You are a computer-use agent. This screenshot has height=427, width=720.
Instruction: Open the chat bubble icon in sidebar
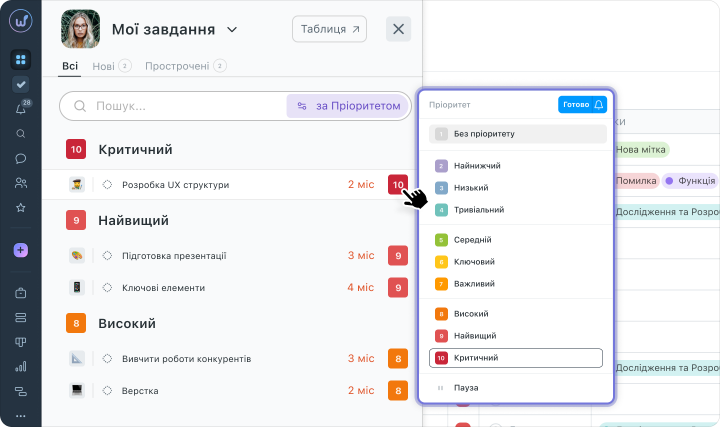[x=21, y=158]
